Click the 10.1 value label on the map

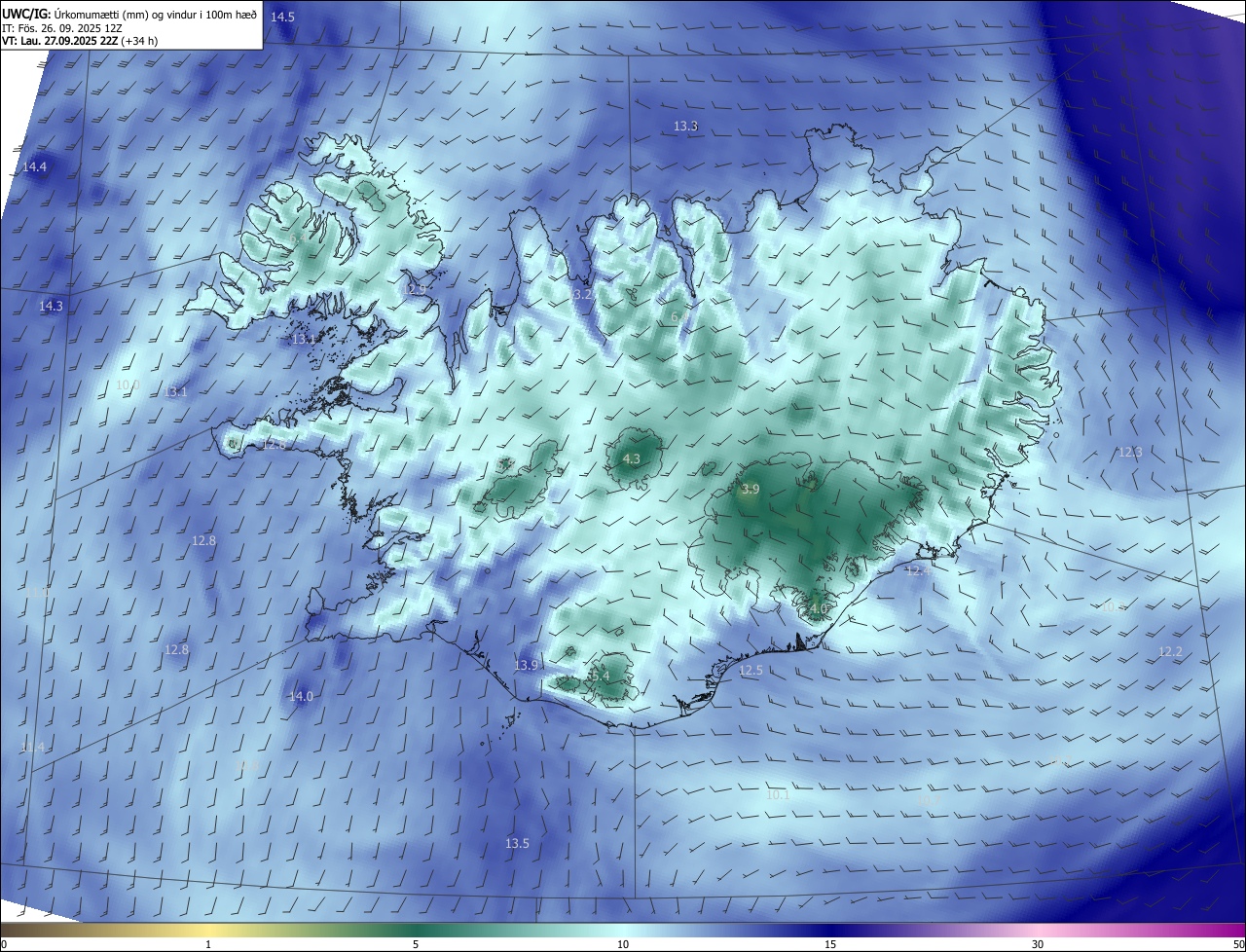click(x=778, y=794)
